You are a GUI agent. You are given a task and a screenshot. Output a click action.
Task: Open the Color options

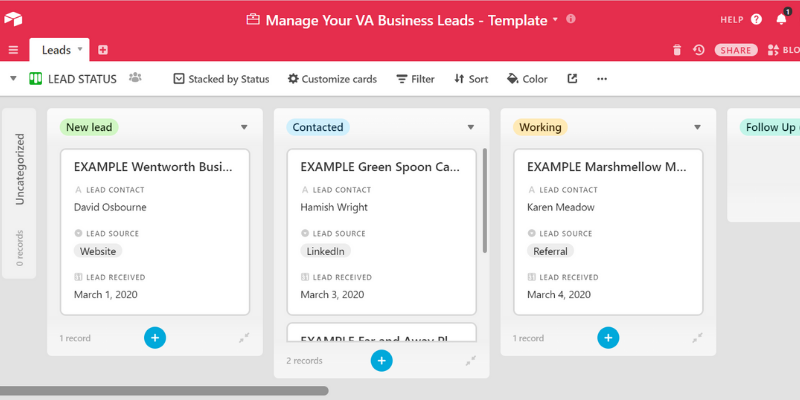point(527,79)
